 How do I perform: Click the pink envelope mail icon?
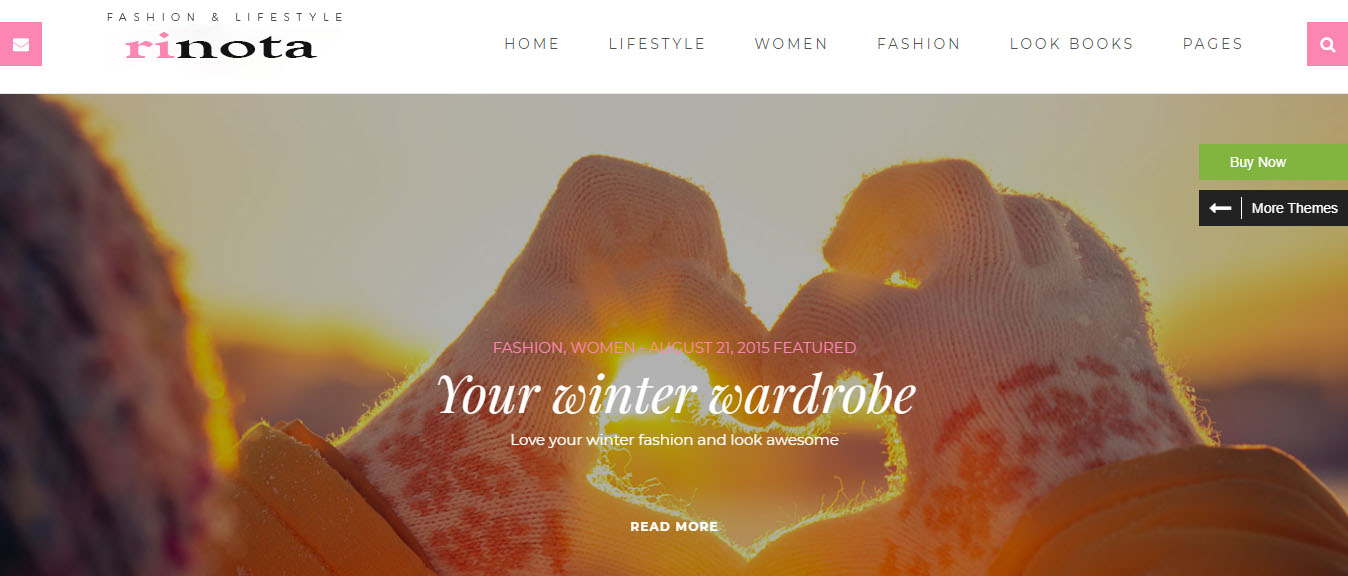pyautogui.click(x=20, y=44)
